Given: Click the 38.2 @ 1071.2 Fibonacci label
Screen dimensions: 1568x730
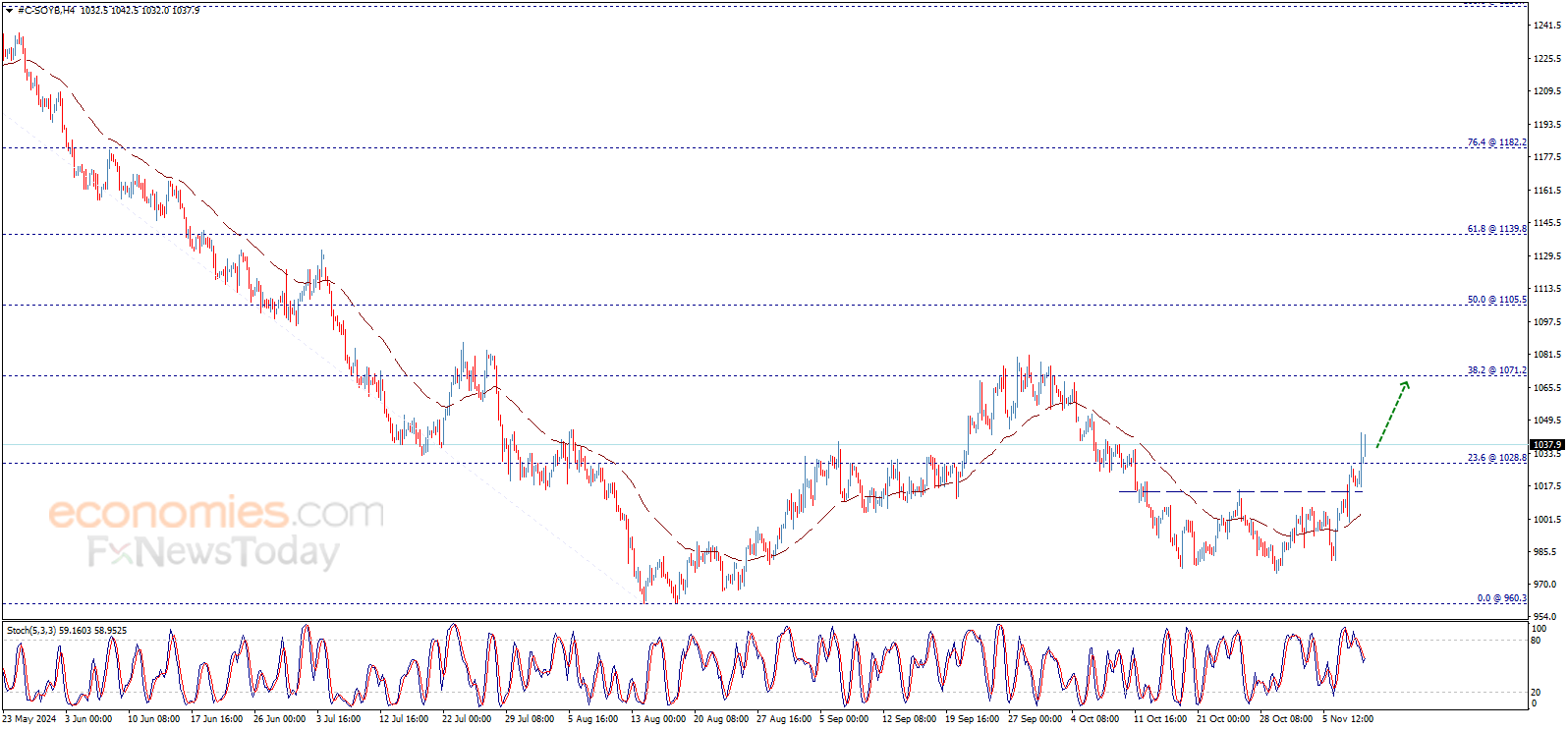Looking at the screenshot, I should point(1496,370).
